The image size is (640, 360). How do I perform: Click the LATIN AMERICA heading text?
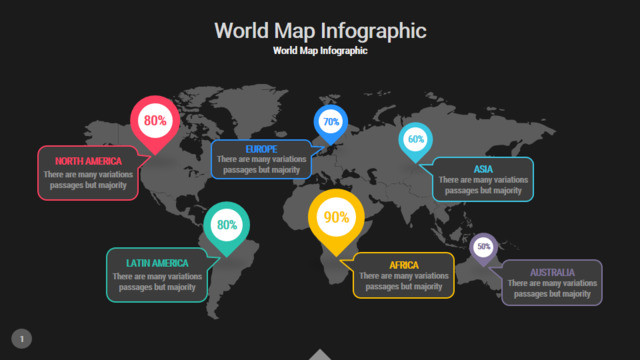tap(157, 263)
